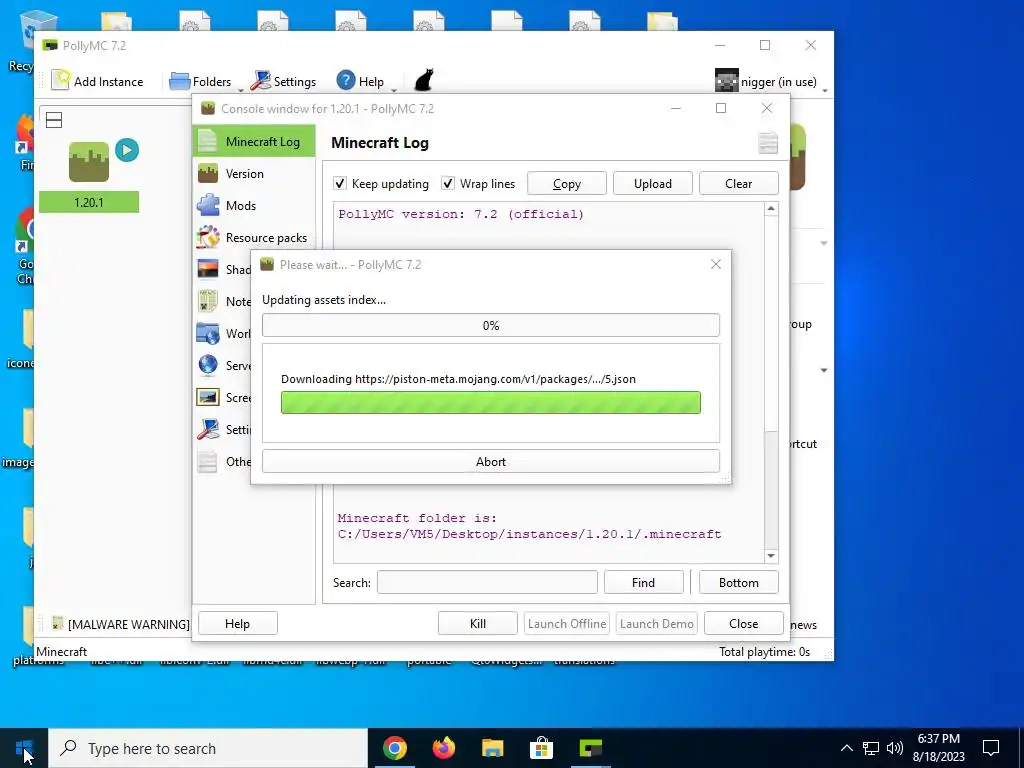Screen dimensions: 1024x768
Task: Click the overall 0% progress bar
Action: pyautogui.click(x=491, y=325)
